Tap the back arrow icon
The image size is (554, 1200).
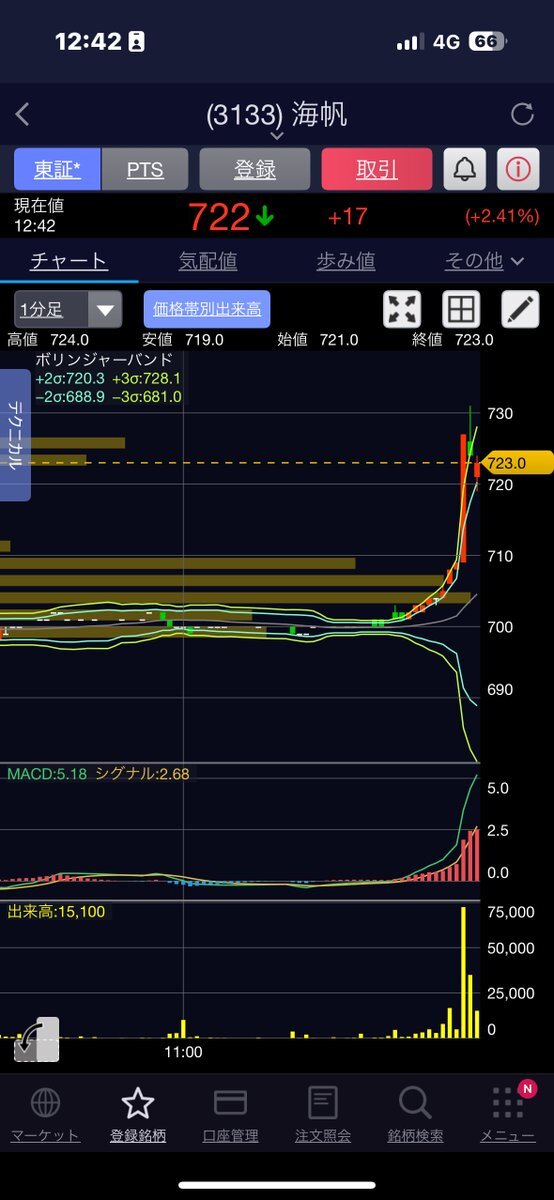[x=23, y=114]
